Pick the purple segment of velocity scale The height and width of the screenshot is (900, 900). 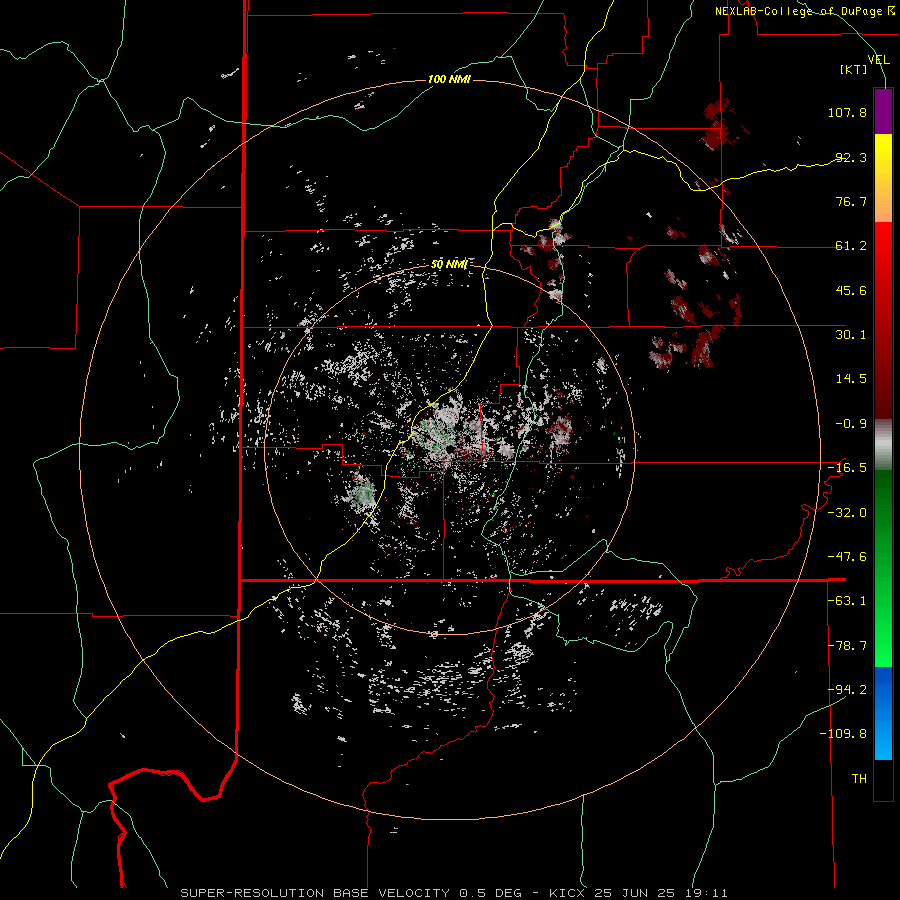(x=883, y=111)
